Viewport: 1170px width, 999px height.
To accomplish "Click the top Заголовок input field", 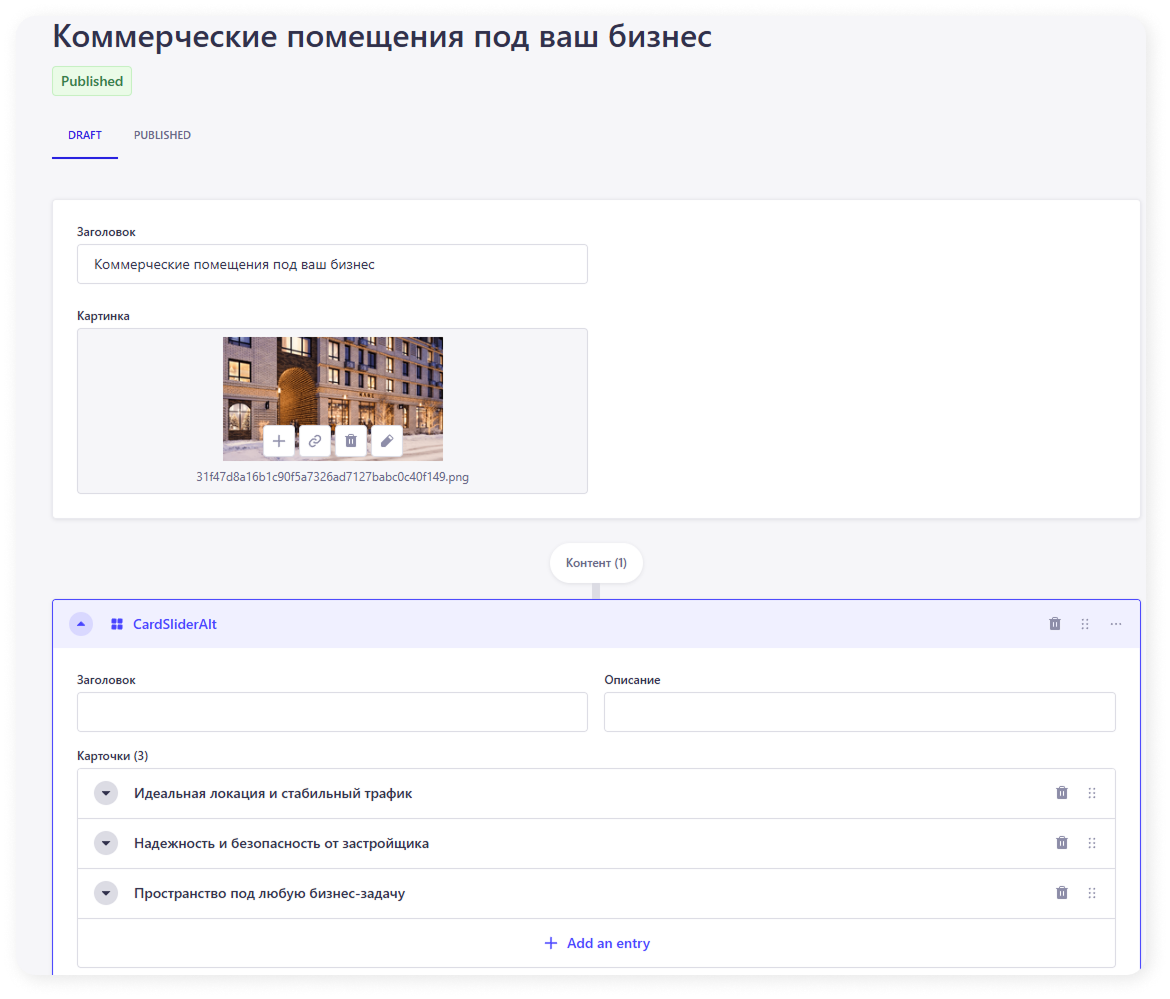I will click(332, 265).
